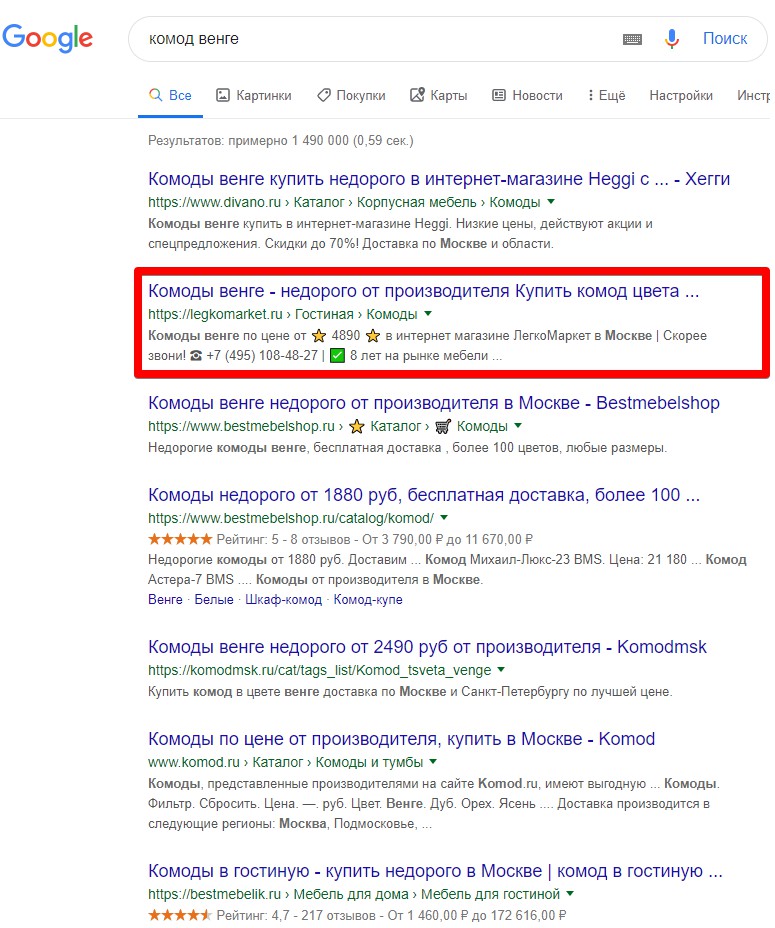Open the Ещё more menu
Image resolution: width=775 pixels, height=928 pixels.
tap(607, 95)
